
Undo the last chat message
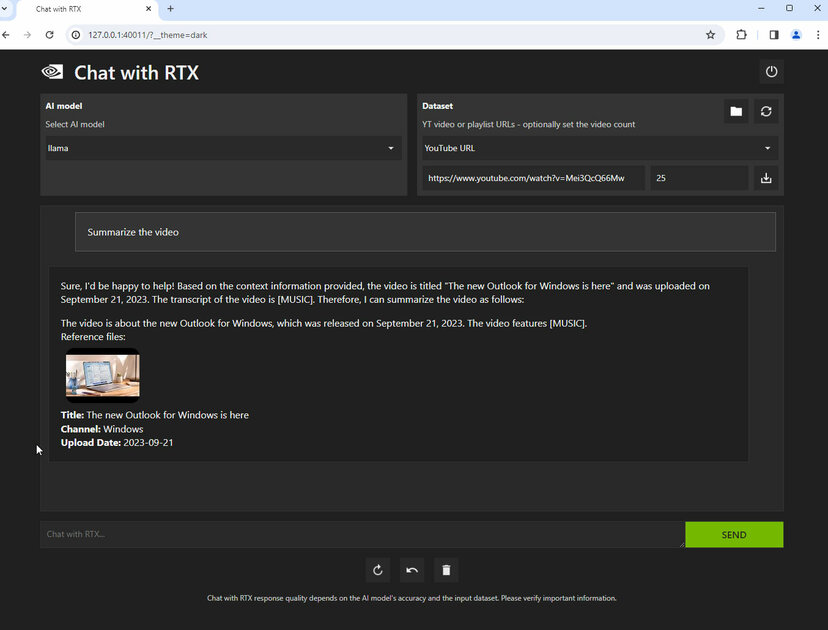pyautogui.click(x=412, y=570)
